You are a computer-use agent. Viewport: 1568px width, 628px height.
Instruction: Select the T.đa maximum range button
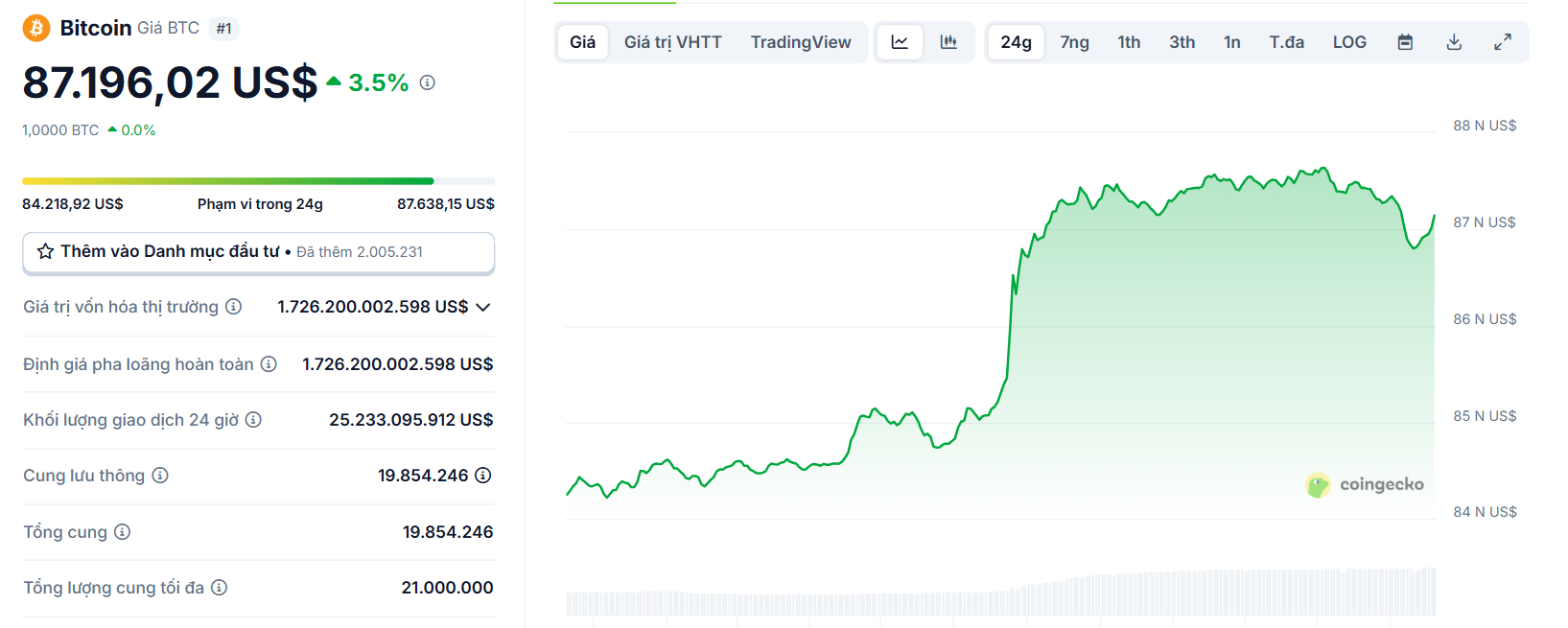1286,42
